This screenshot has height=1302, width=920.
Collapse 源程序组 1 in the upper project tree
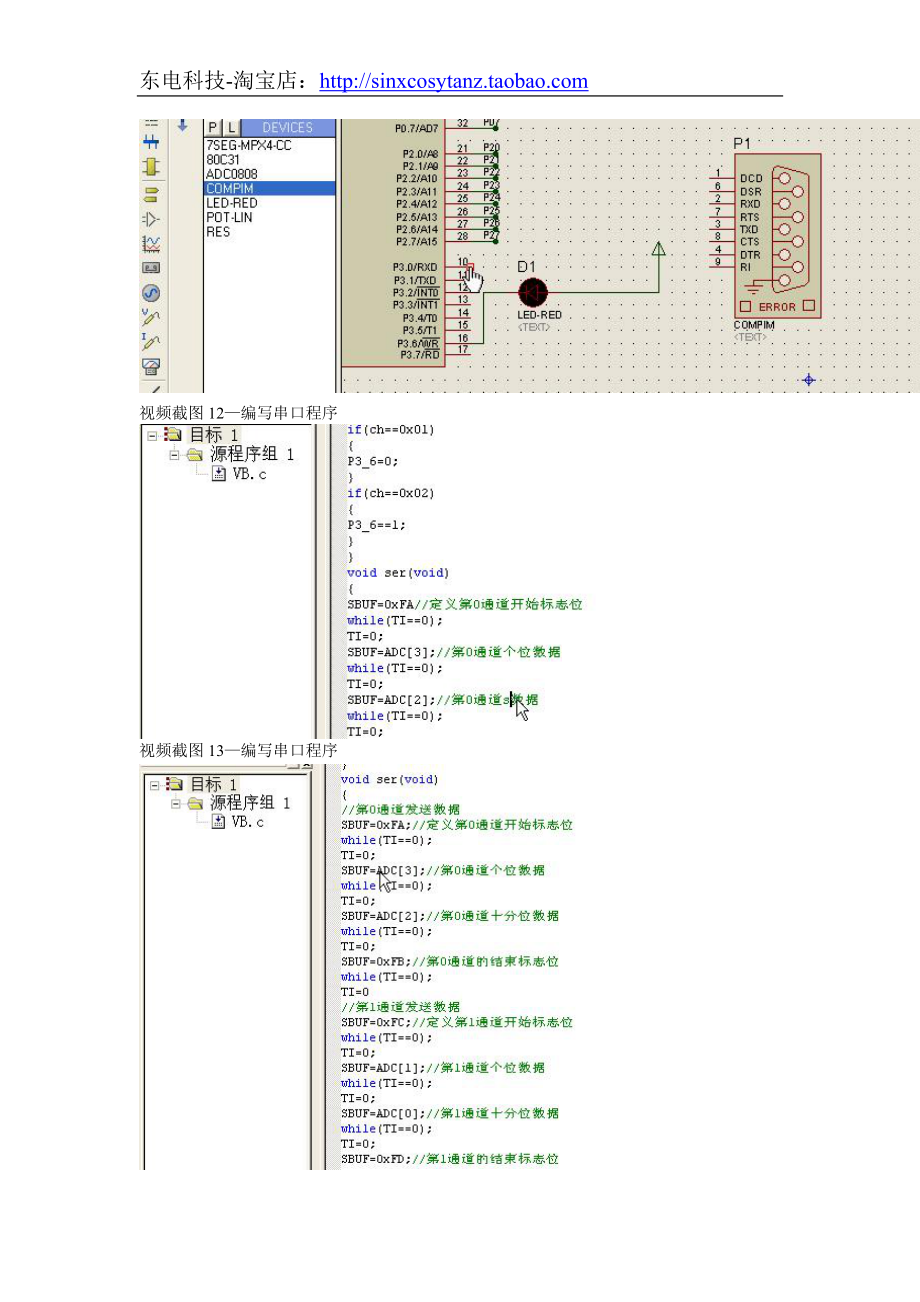point(175,454)
